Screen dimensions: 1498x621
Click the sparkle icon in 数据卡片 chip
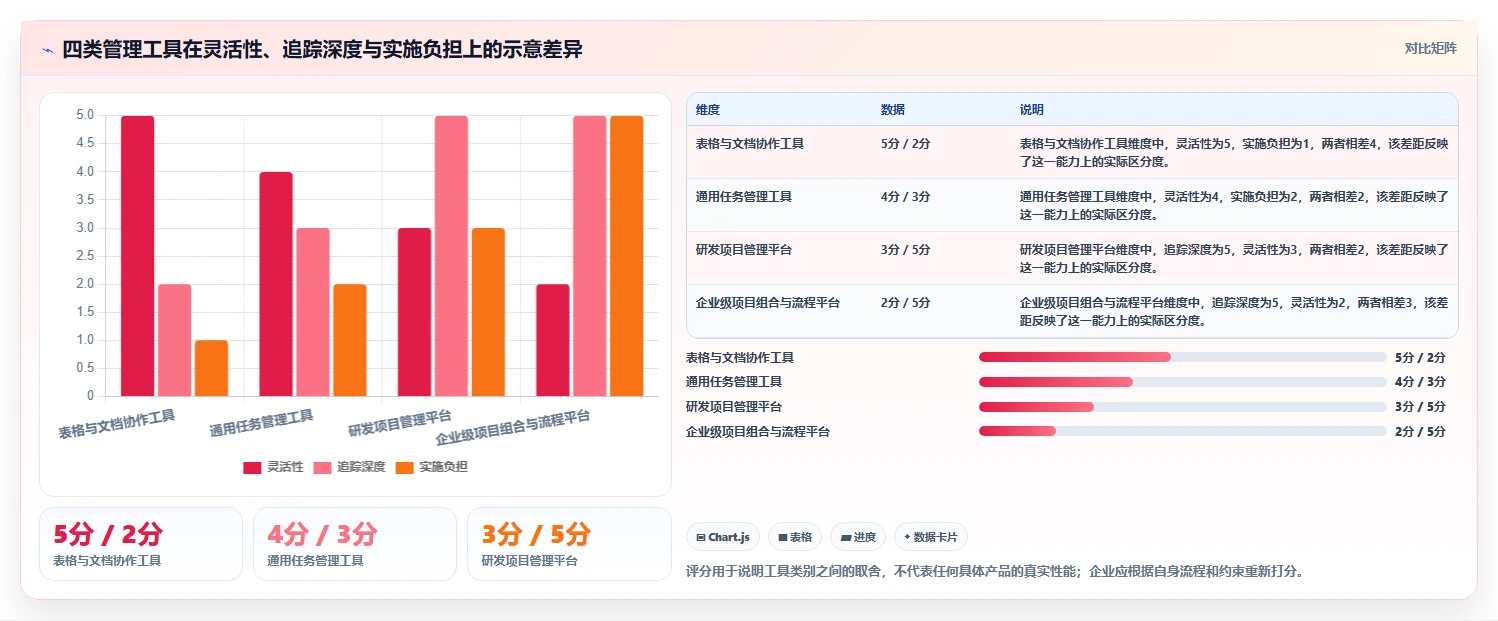tap(907, 538)
